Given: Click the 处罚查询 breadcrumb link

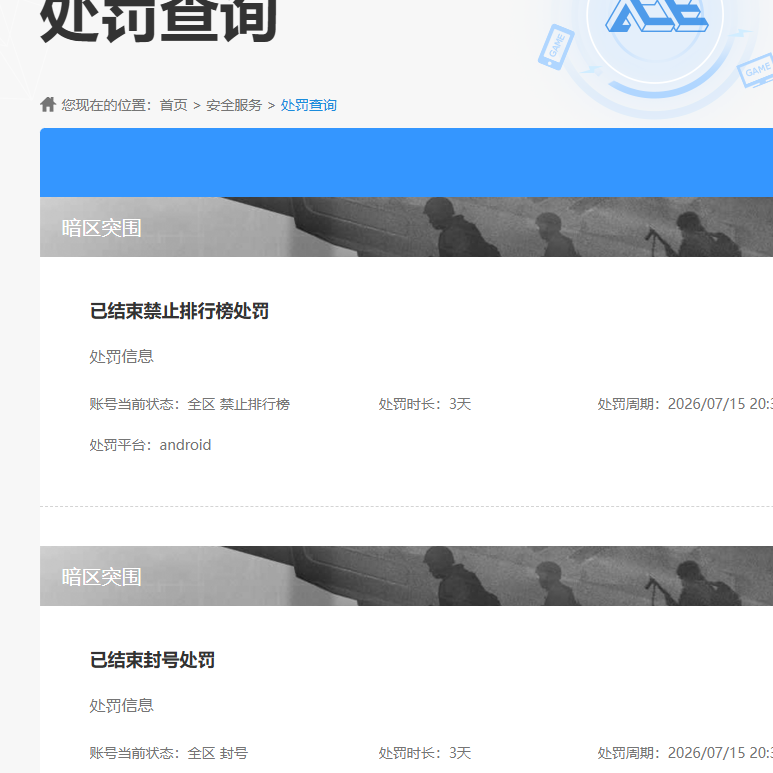Looking at the screenshot, I should 309,105.
